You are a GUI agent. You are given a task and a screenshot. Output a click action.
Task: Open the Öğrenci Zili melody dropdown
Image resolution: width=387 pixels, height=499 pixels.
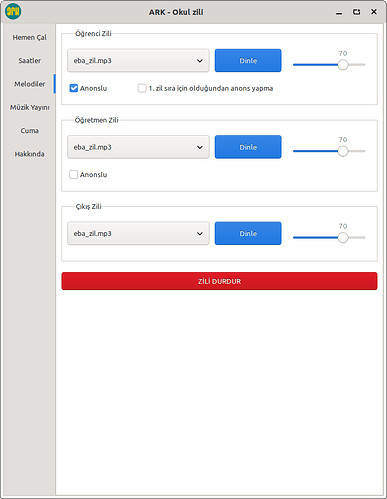(138, 61)
